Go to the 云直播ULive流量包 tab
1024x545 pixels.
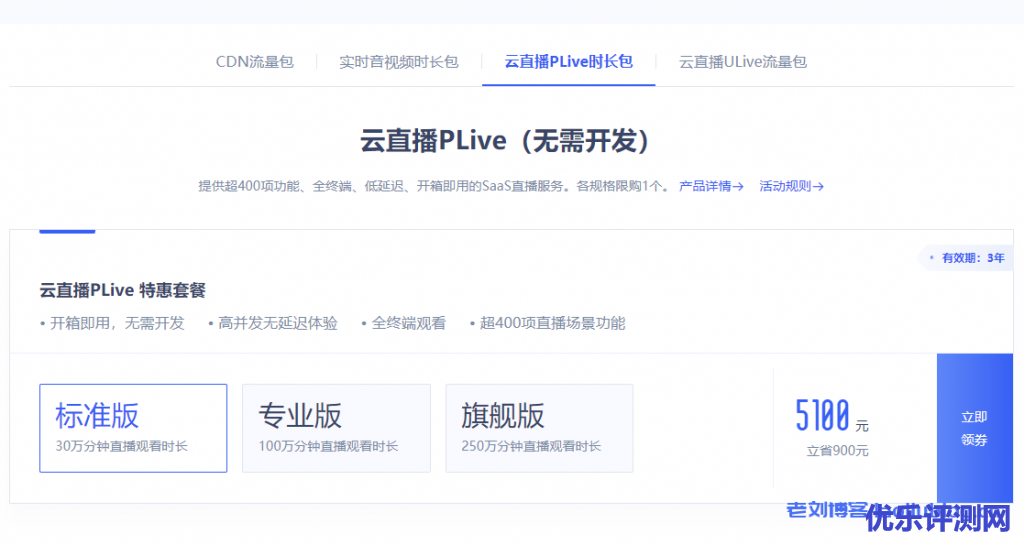(743, 62)
